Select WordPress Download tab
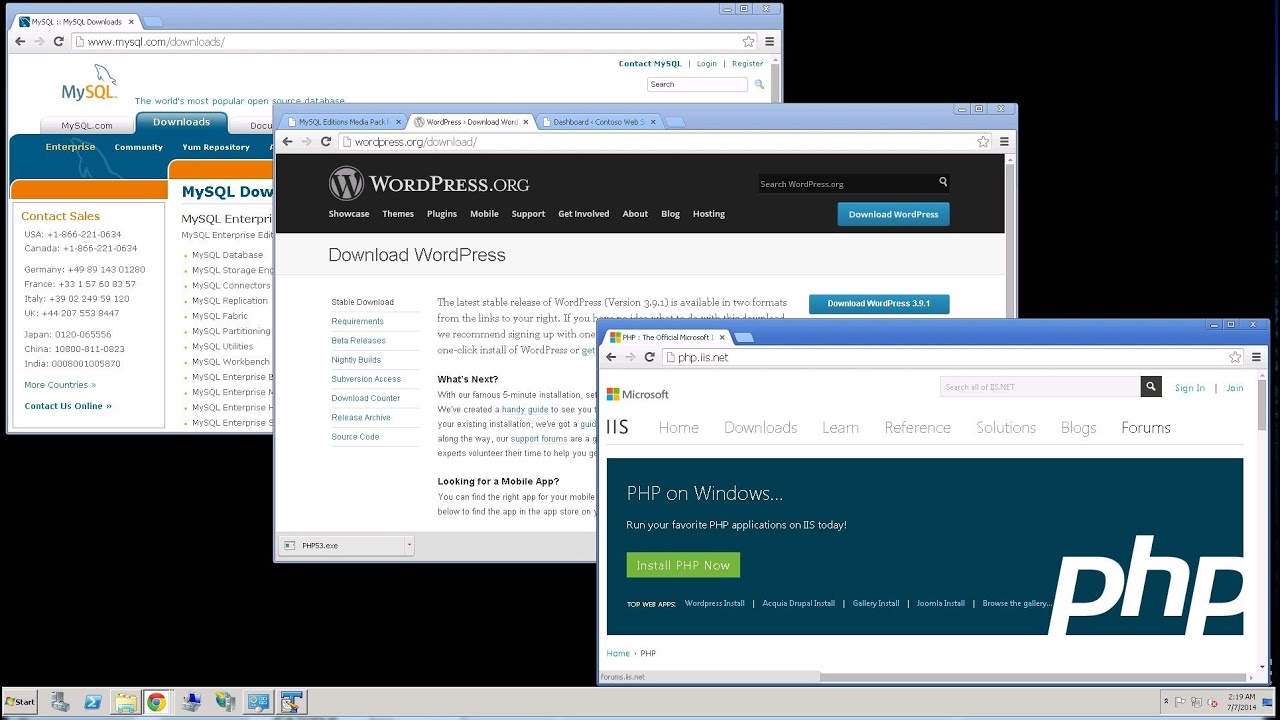This screenshot has width=1280, height=720. [470, 122]
